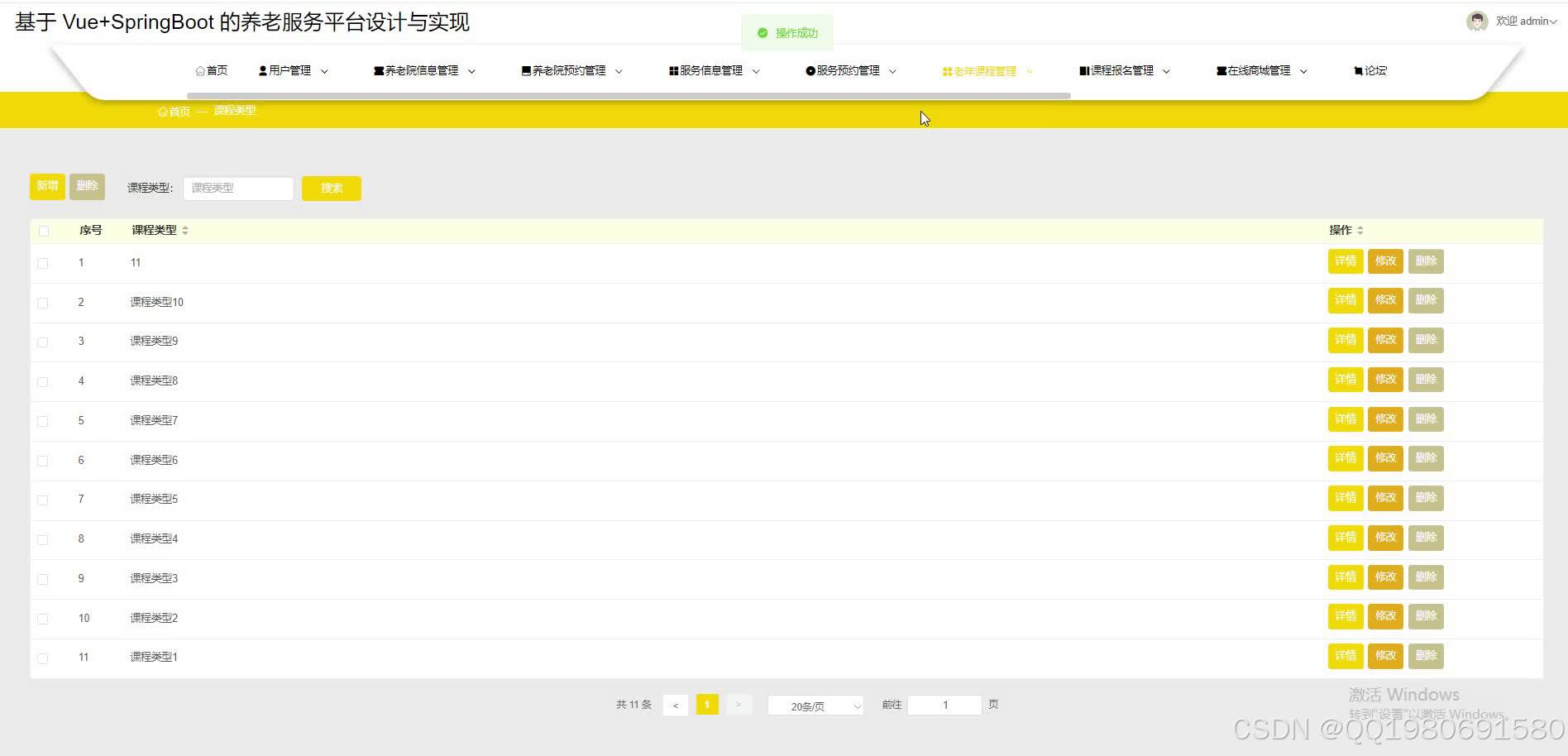Click 修改 for 课程类型10 row
The height and width of the screenshot is (756, 1568).
coord(1385,300)
